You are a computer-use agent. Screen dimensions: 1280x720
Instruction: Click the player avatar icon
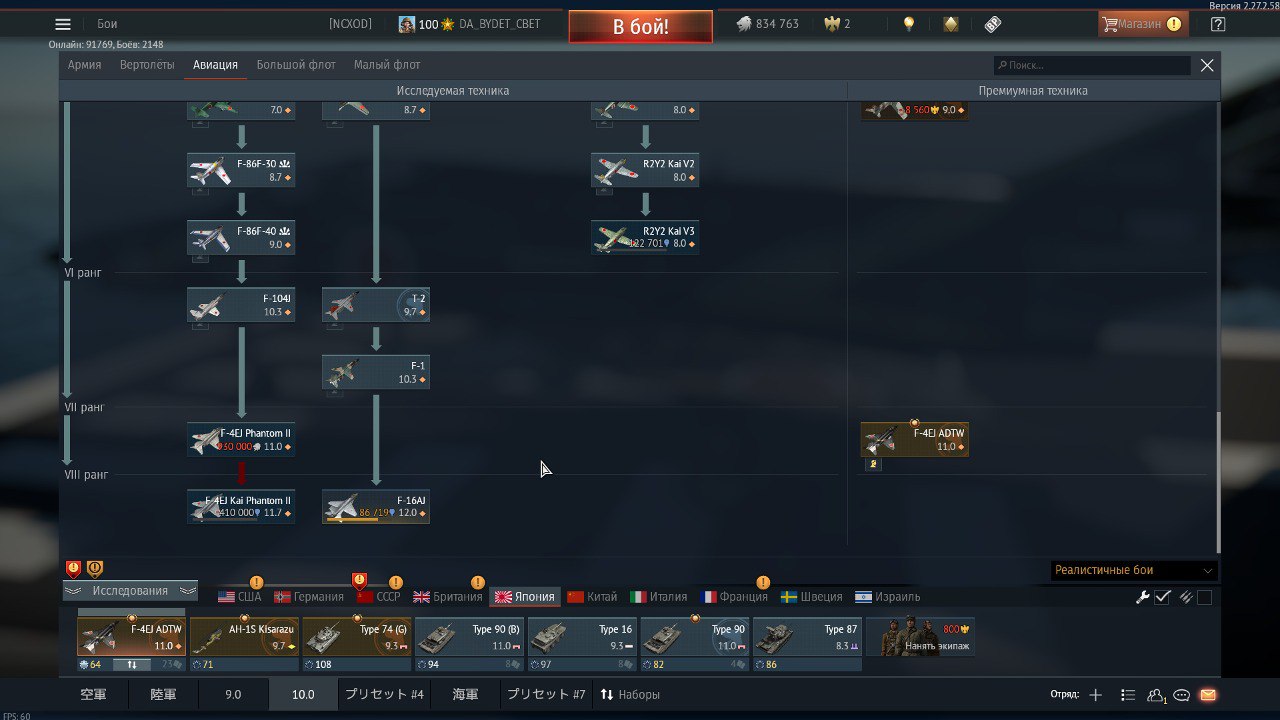coord(407,24)
